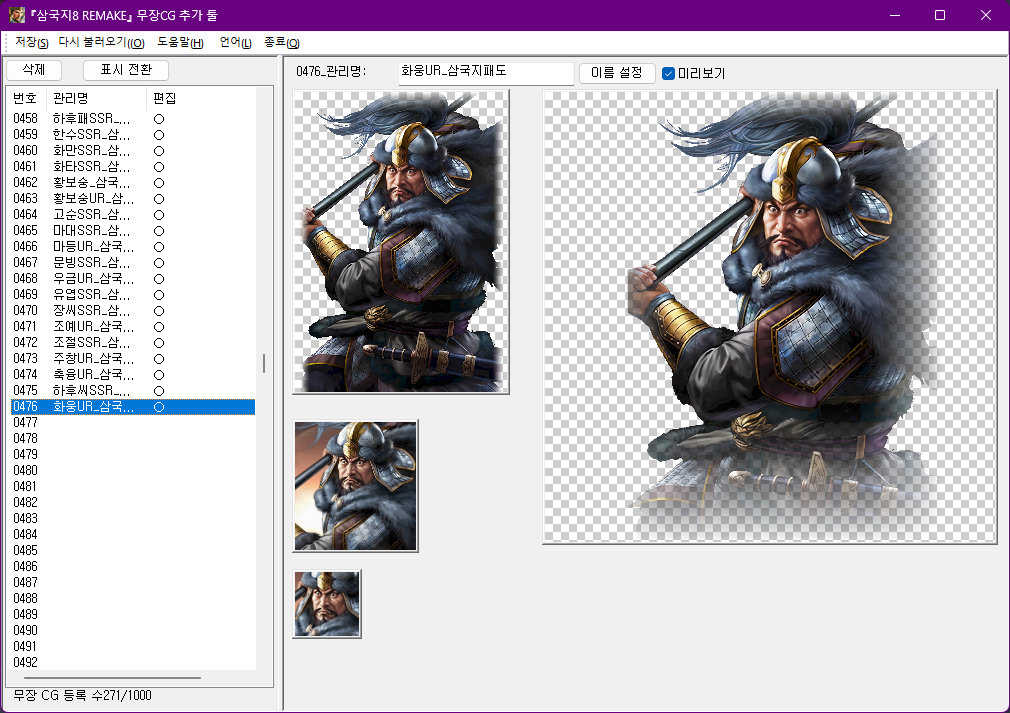Select row 0471 조예UR
Viewport: 1010px width, 713px height.
click(x=133, y=327)
